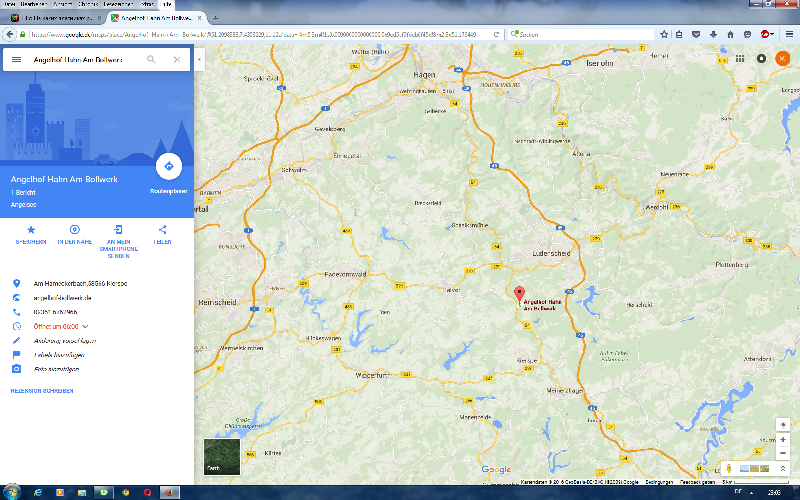Click the Bedingungen link at map bottom

659,482
